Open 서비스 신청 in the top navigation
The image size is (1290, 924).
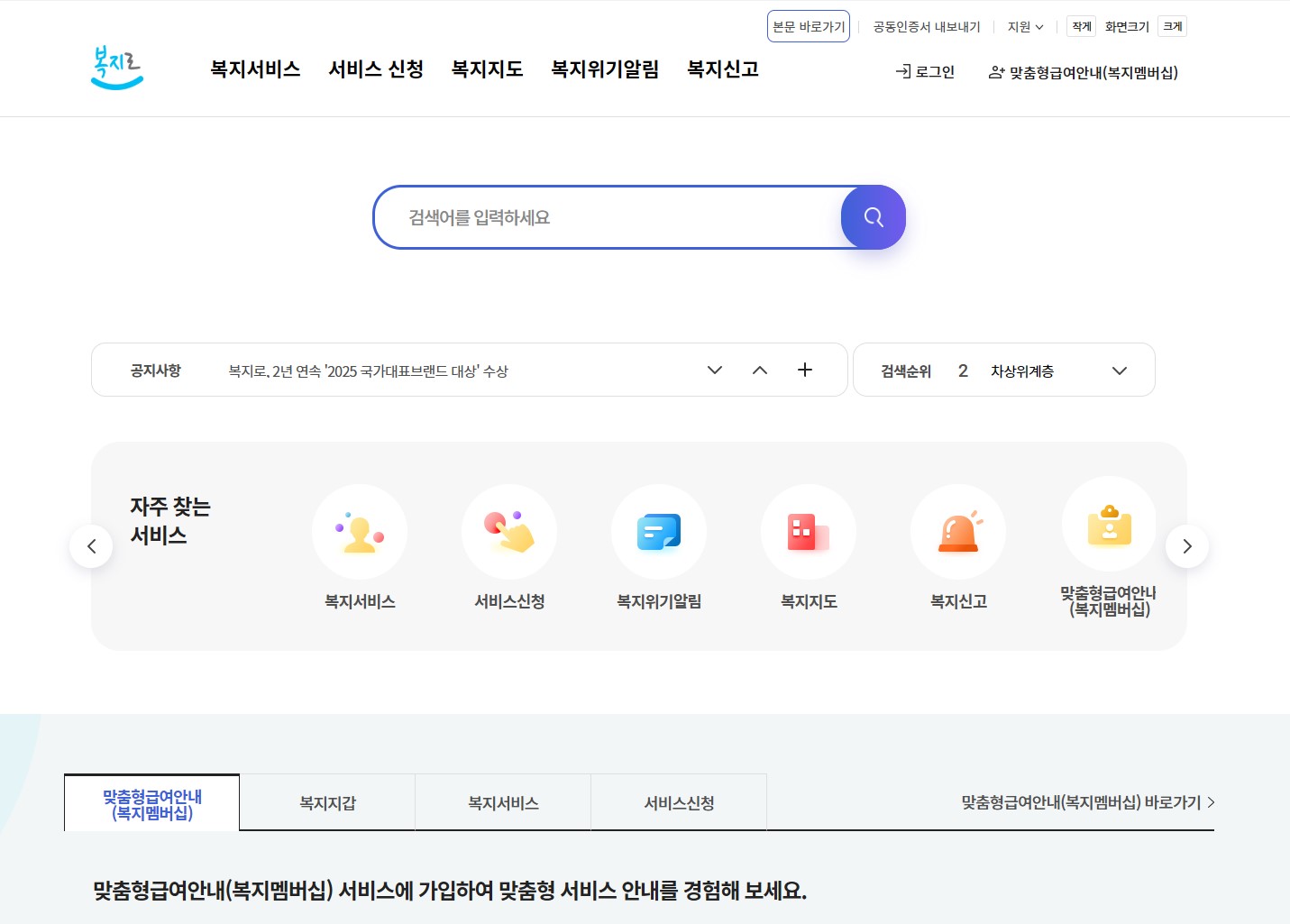tap(377, 69)
